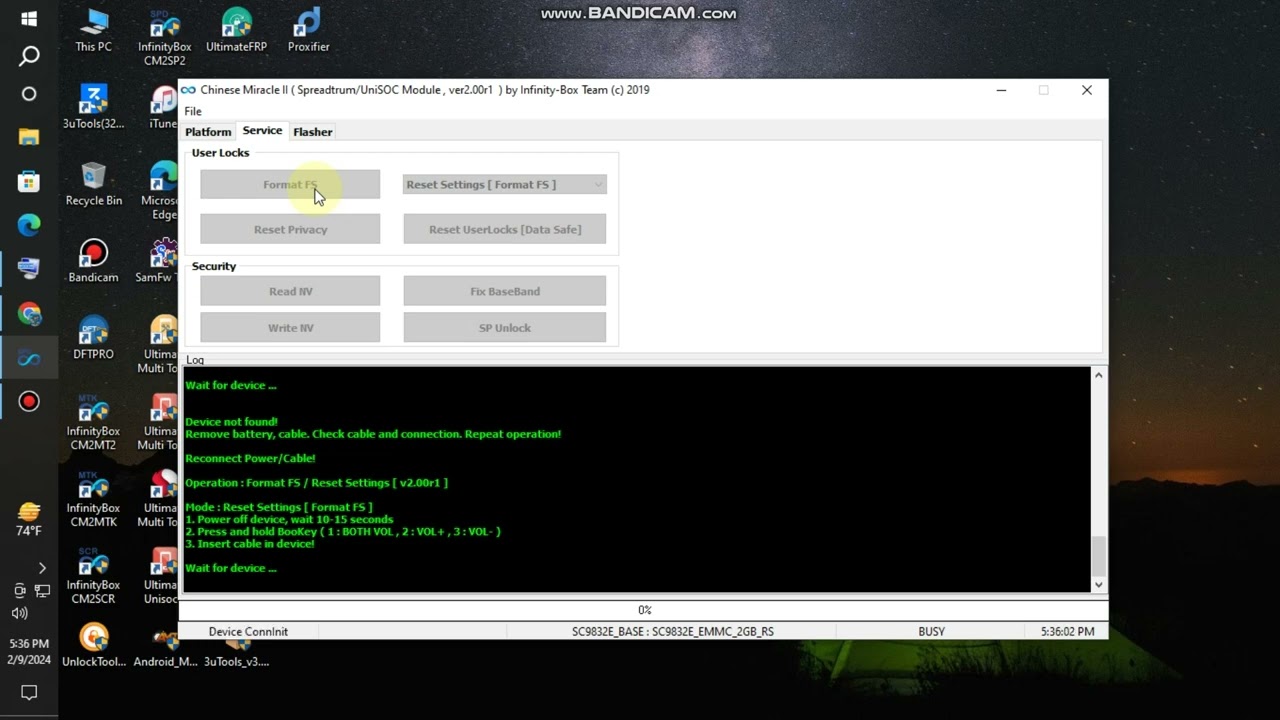Click the SP Unlock button

pos(504,327)
